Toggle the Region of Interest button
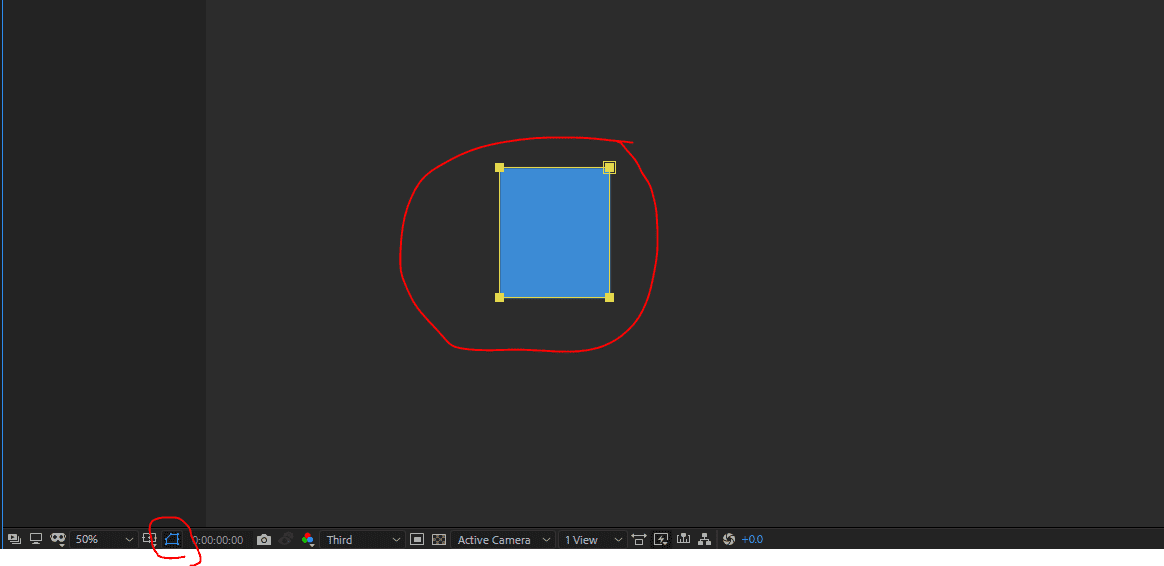The width and height of the screenshot is (1164, 566). [x=417, y=540]
